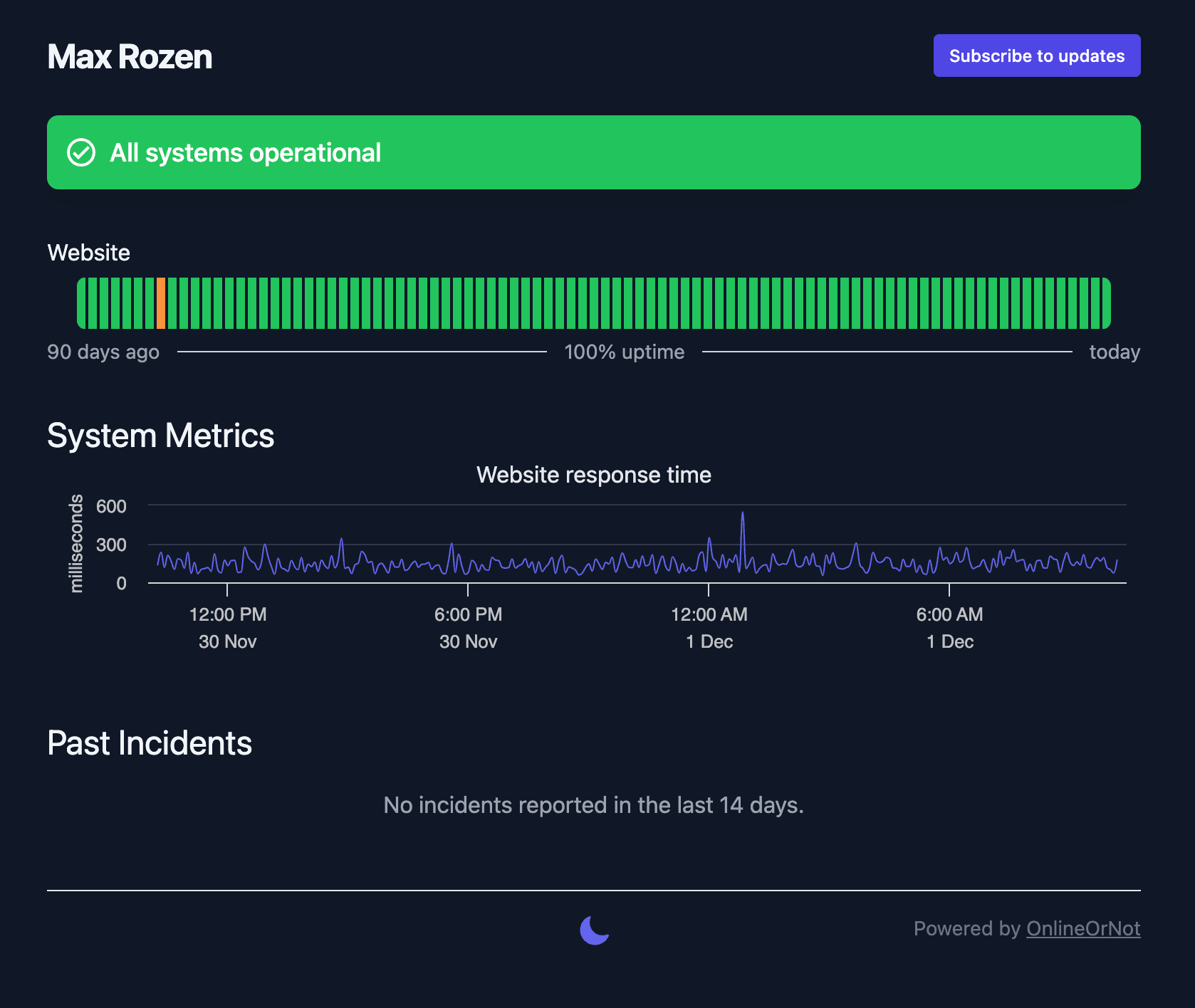Expand the System Metrics section

(160, 435)
